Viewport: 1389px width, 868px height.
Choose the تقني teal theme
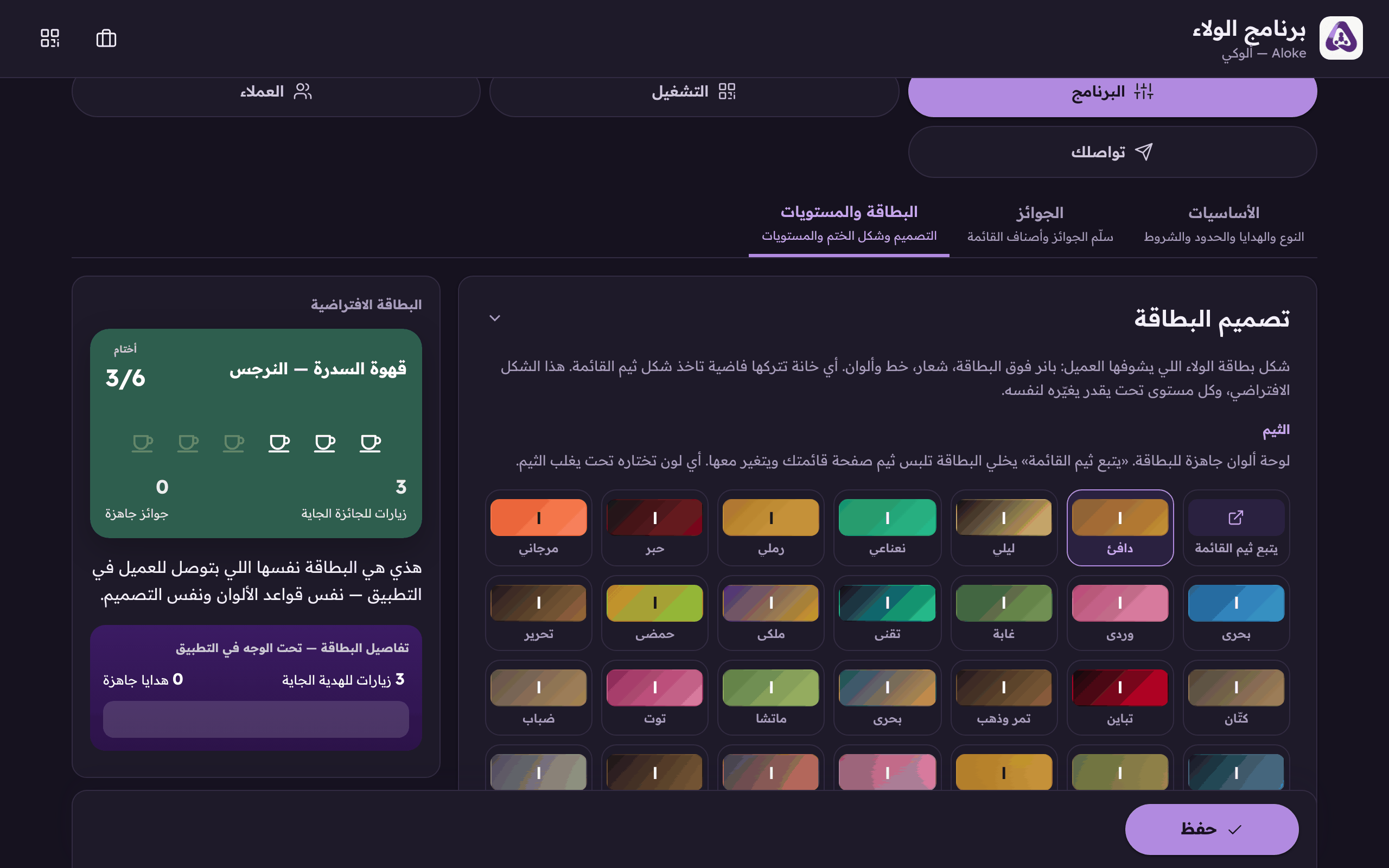coord(887,612)
